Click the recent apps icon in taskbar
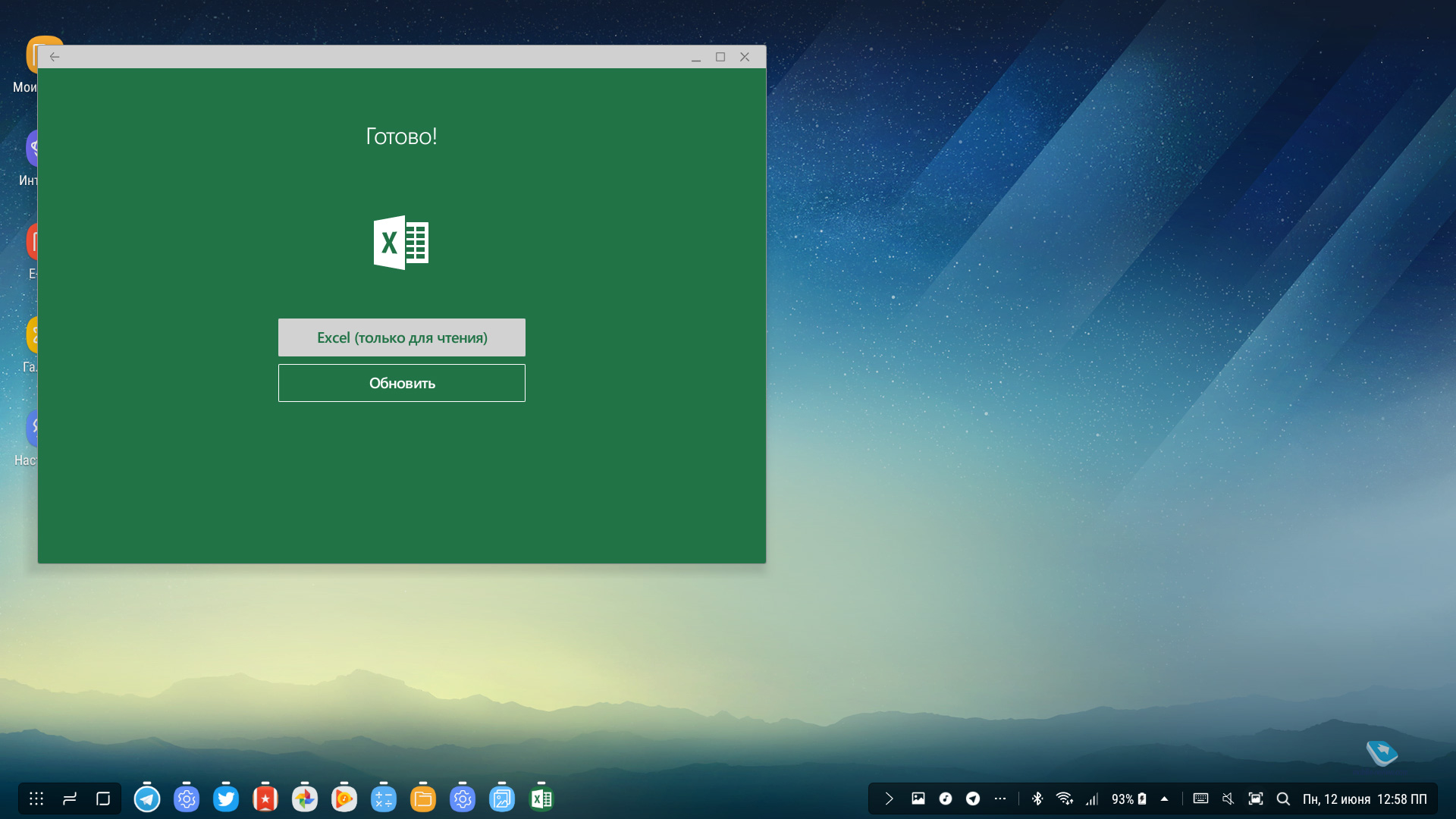Viewport: 1456px width, 819px height. (70, 799)
